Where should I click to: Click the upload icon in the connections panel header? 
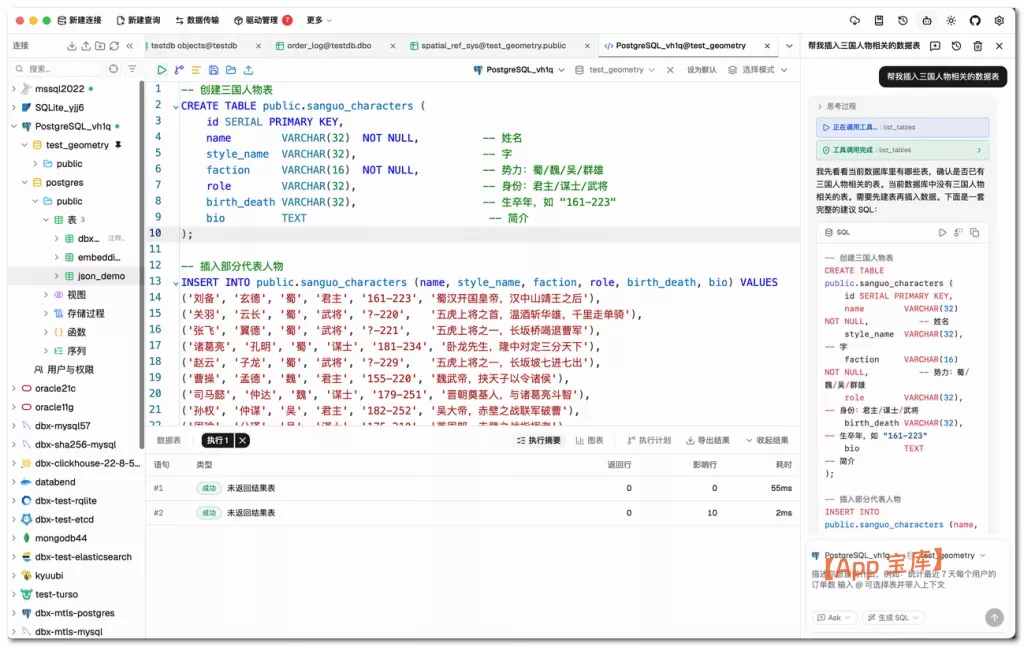[x=86, y=46]
